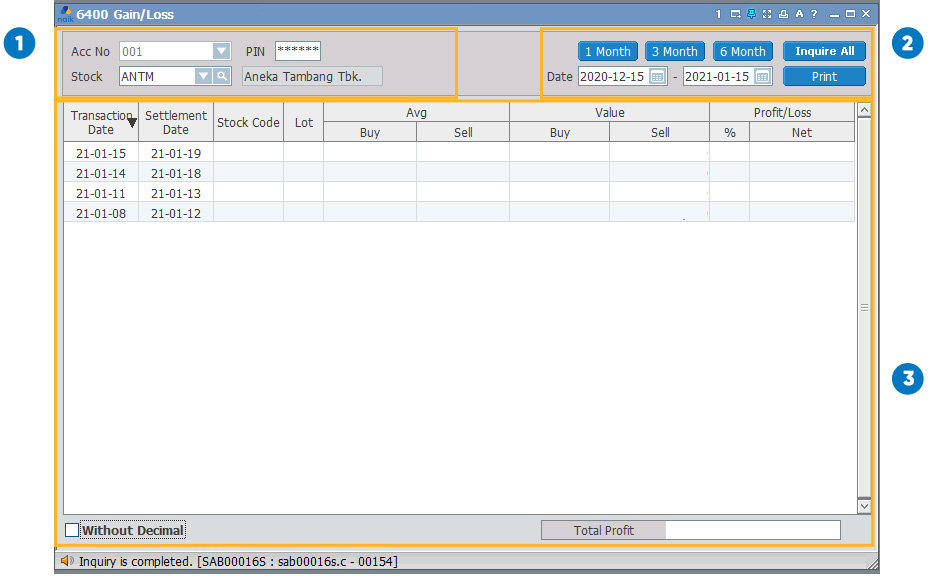Click the Print button
The height and width of the screenshot is (576, 934).
[x=824, y=77]
